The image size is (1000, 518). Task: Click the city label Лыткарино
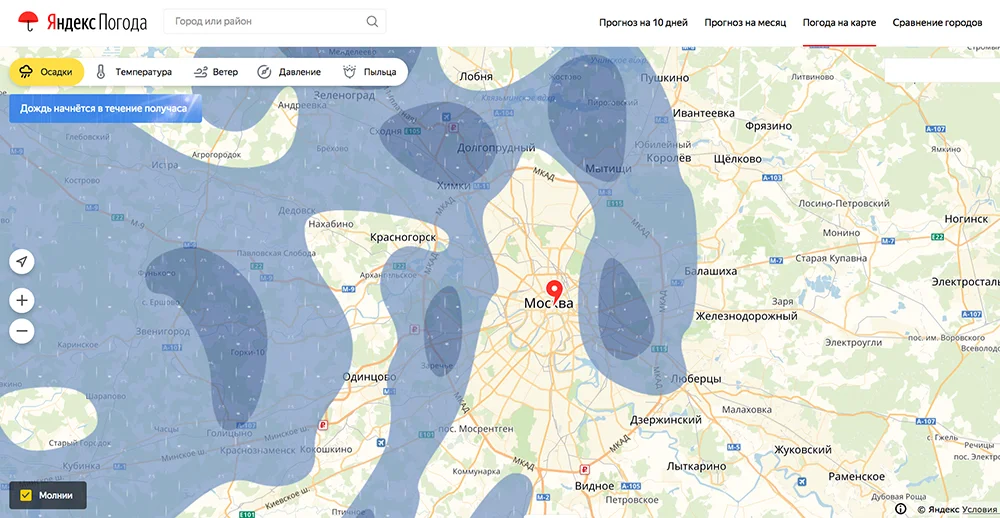[x=696, y=466]
